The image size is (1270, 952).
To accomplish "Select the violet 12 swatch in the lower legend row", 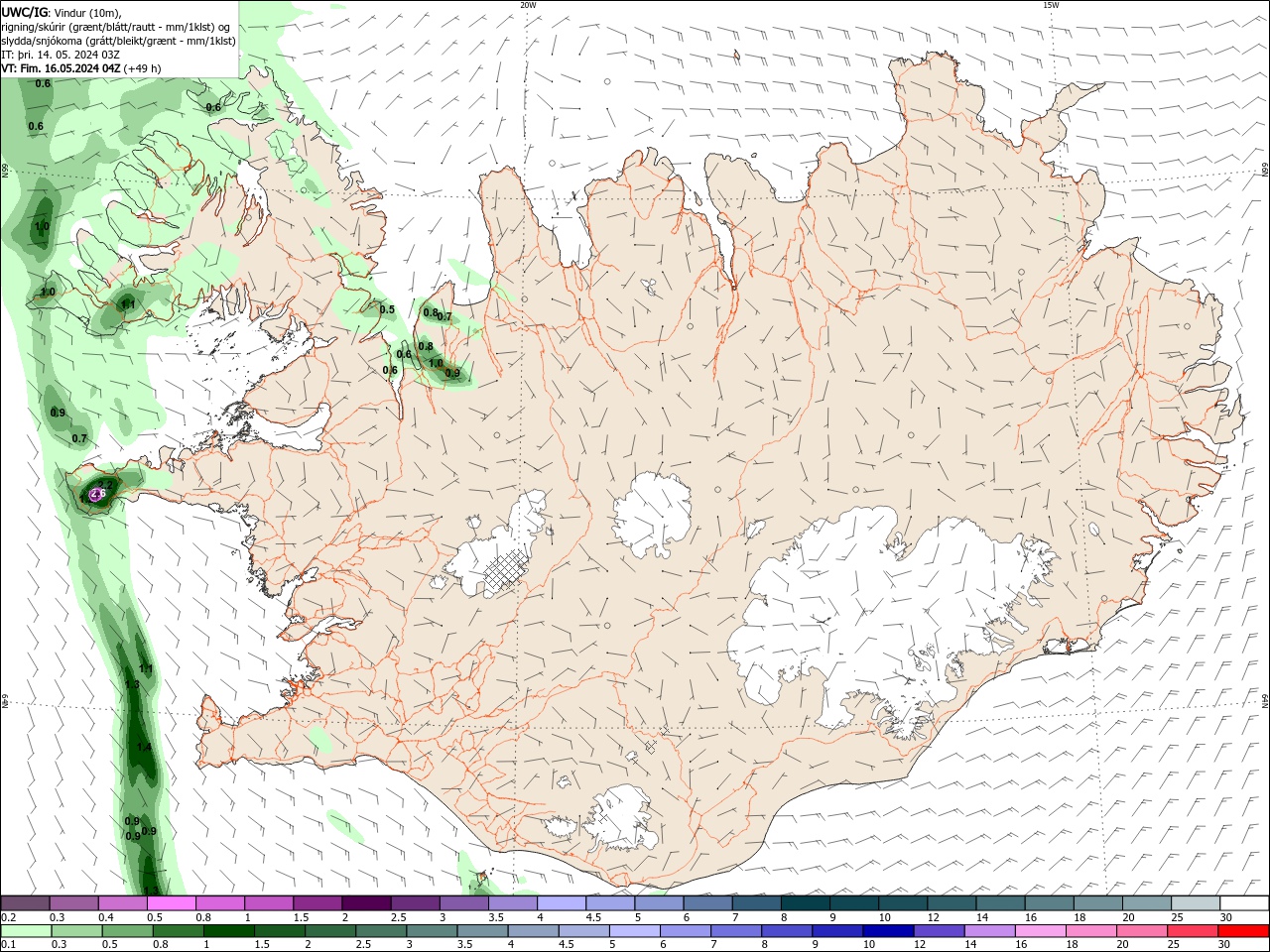I will coord(940,931).
